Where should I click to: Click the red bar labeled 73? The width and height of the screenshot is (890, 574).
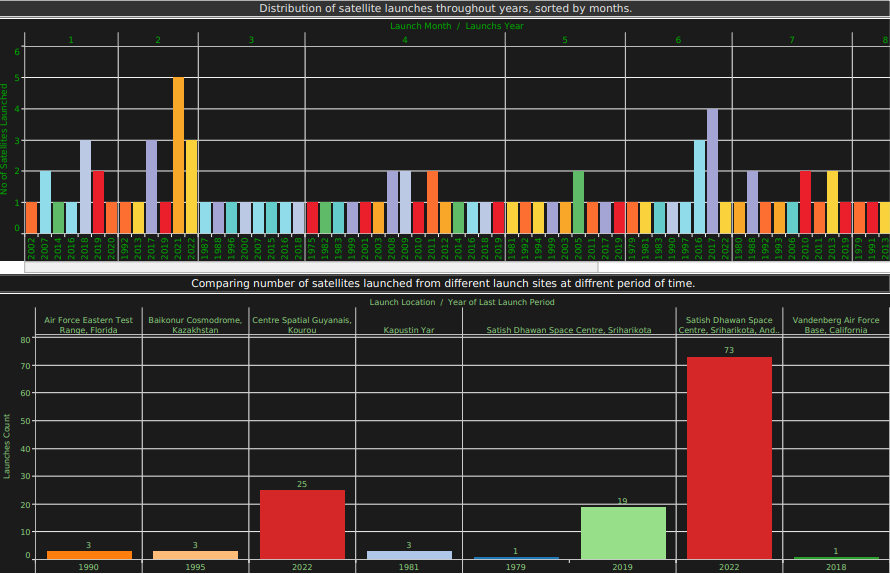click(729, 457)
